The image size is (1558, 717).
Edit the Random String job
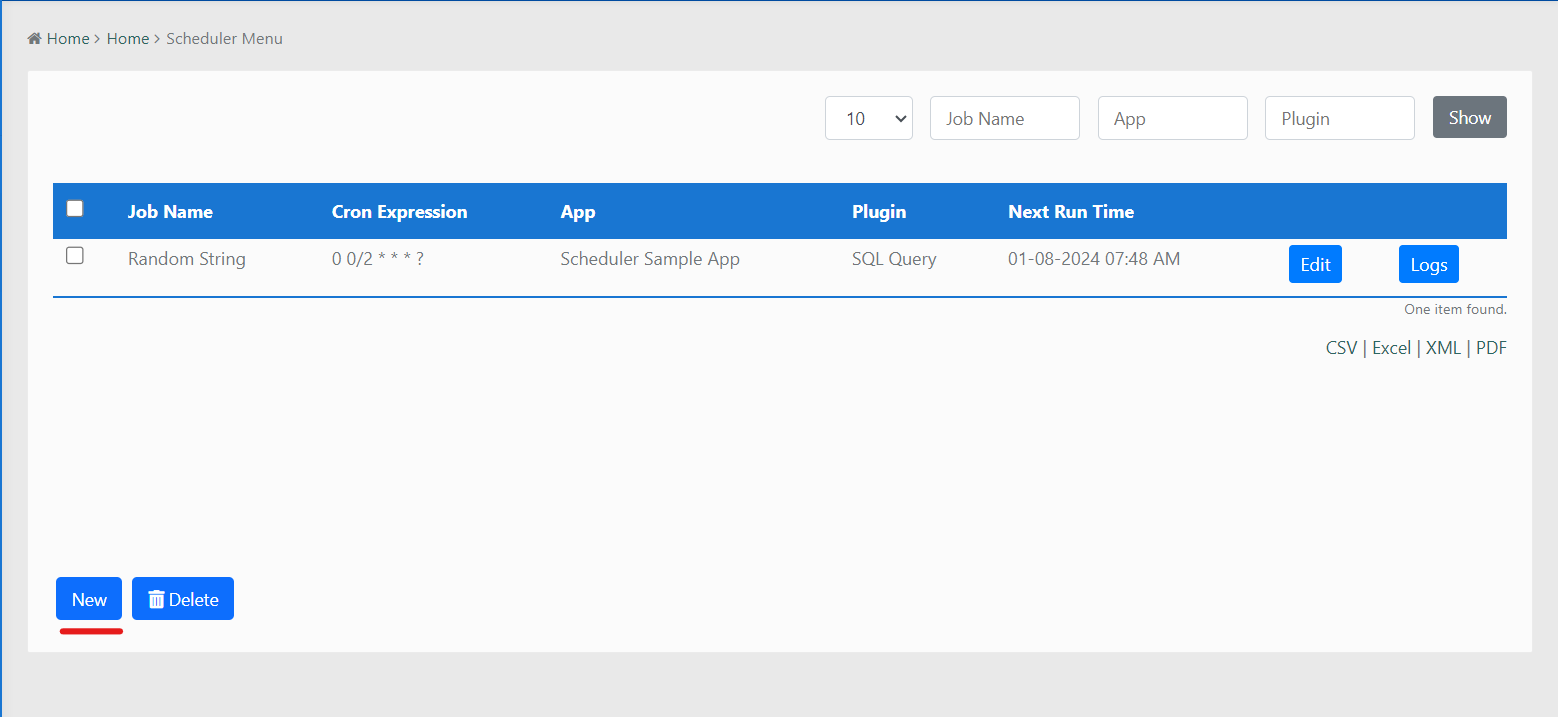(x=1315, y=265)
